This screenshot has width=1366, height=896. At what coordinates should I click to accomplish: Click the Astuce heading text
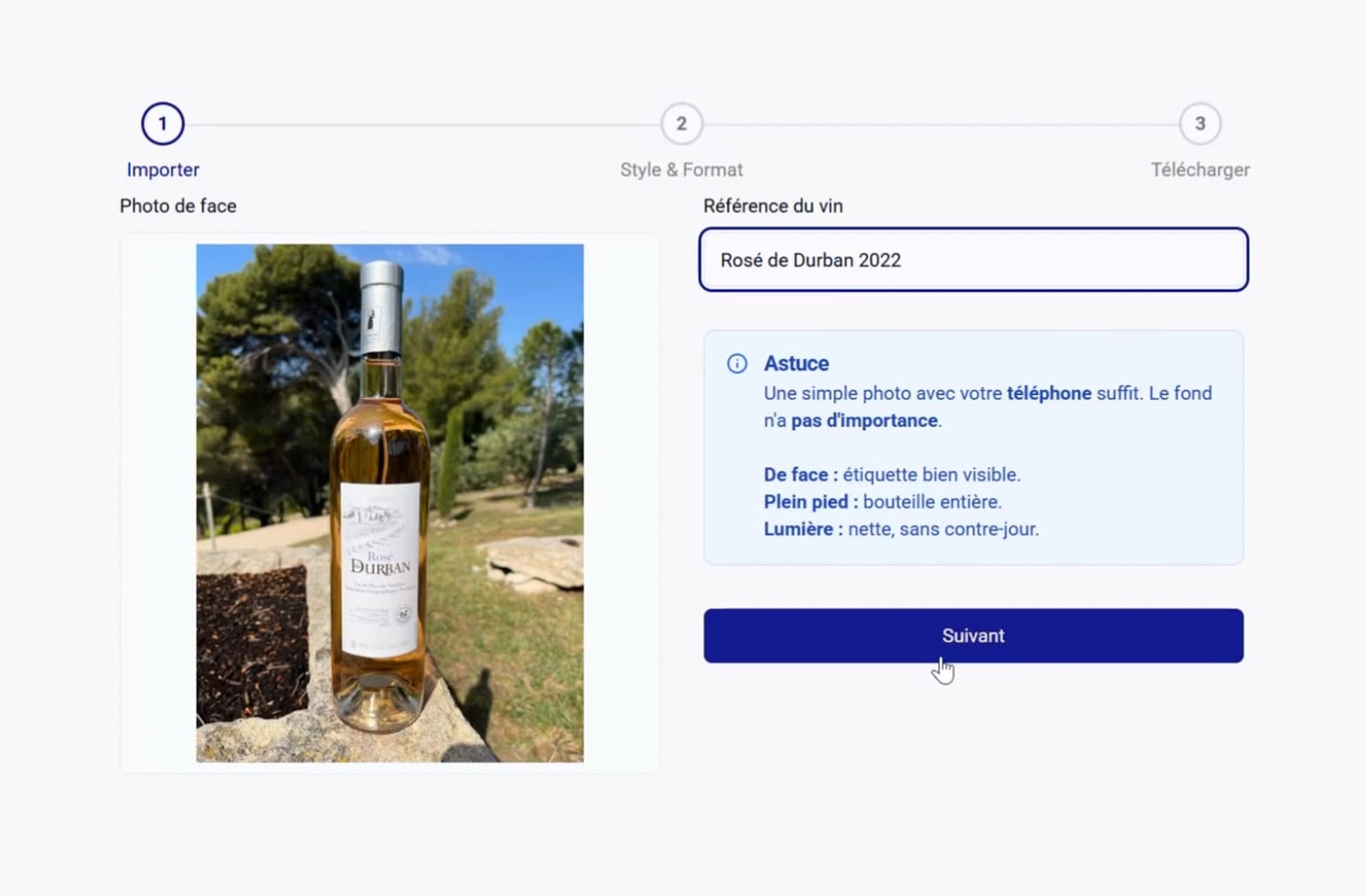(x=795, y=363)
